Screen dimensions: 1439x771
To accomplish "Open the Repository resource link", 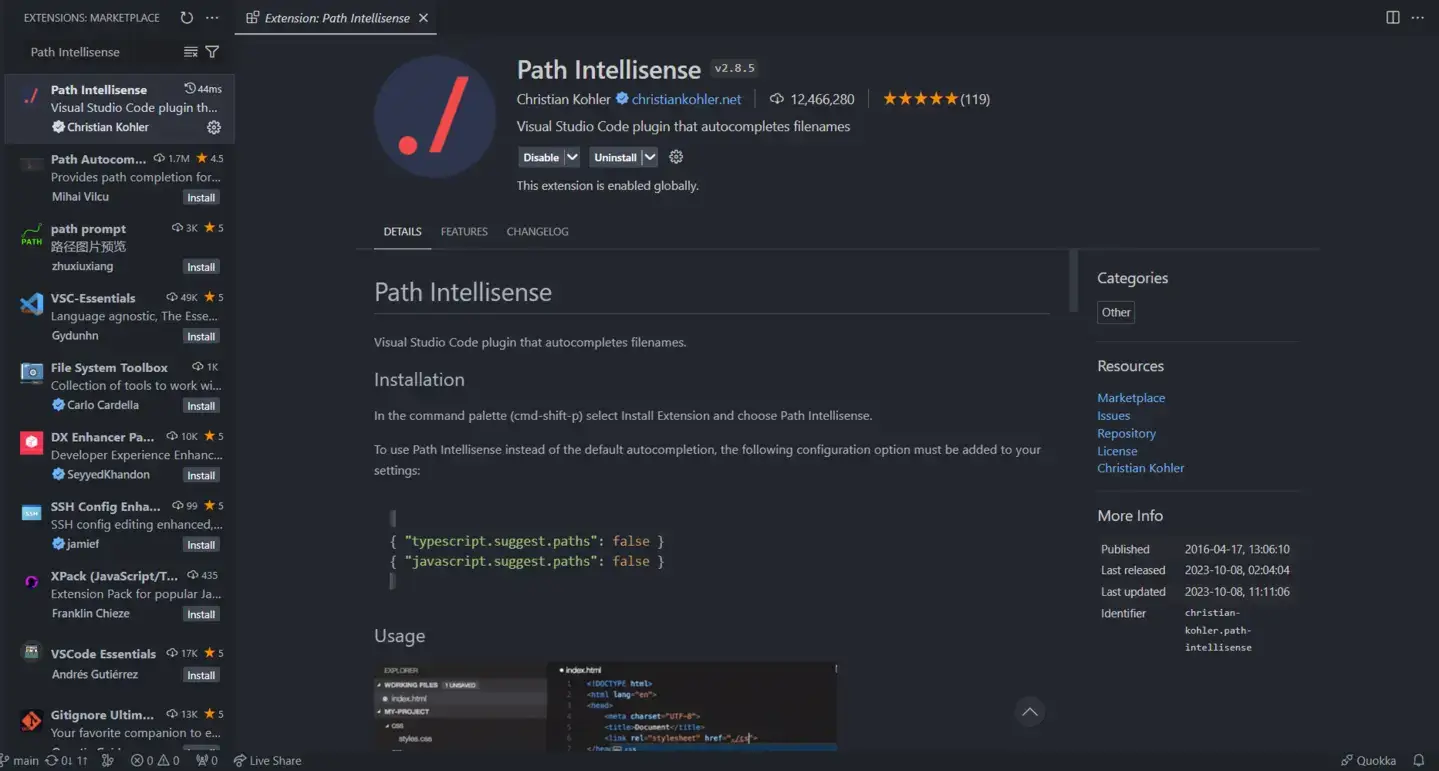I will coord(1126,433).
